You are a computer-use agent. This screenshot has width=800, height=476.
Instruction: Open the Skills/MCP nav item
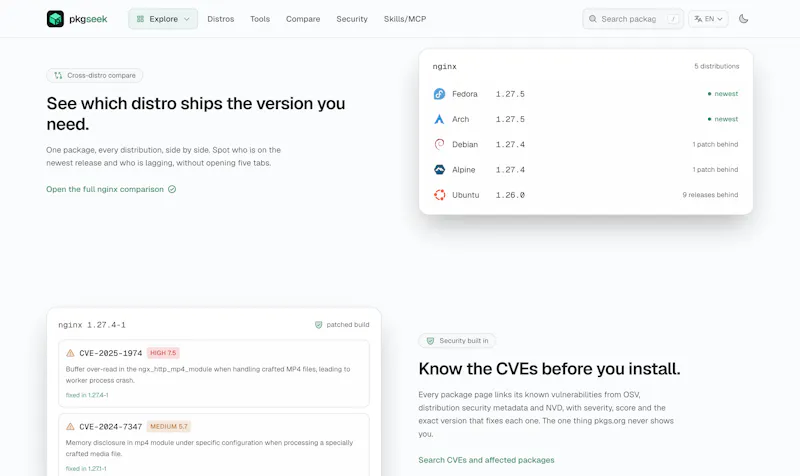405,19
